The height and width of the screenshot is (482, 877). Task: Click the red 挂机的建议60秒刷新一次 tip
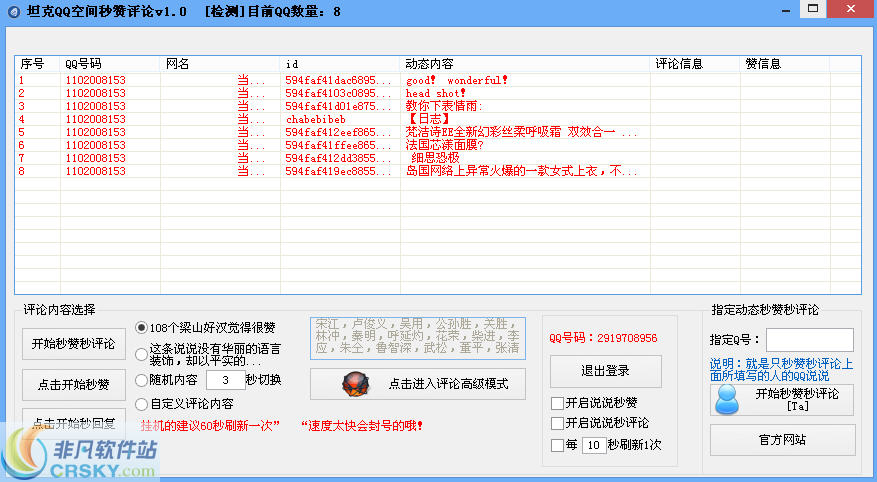click(x=210, y=426)
